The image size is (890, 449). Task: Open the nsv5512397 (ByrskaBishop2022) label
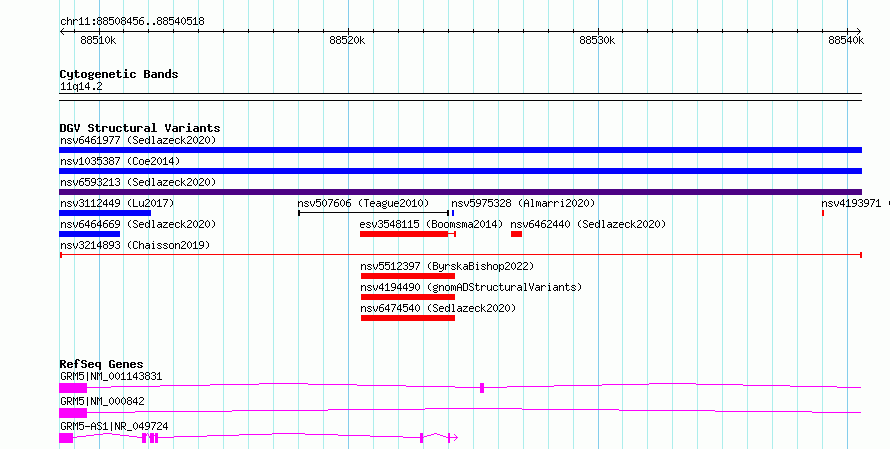click(x=447, y=266)
